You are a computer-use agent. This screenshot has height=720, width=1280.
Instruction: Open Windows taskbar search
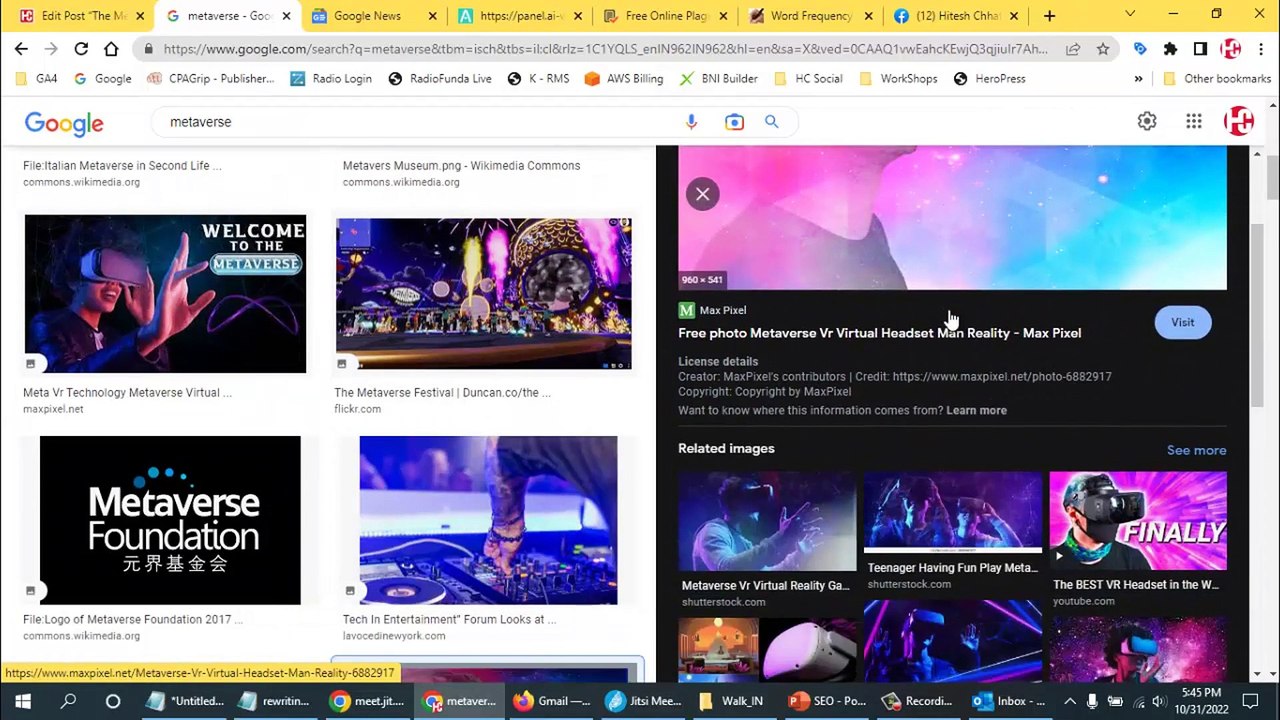click(68, 701)
